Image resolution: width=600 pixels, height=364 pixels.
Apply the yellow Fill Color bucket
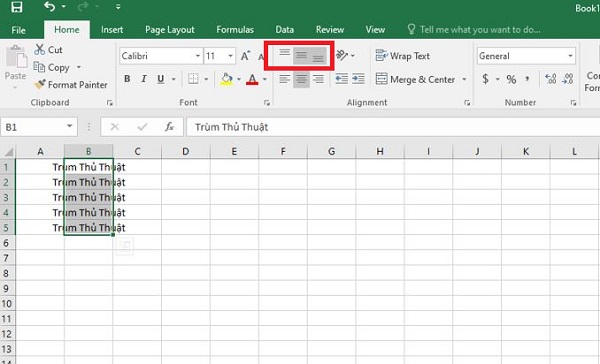tap(227, 79)
